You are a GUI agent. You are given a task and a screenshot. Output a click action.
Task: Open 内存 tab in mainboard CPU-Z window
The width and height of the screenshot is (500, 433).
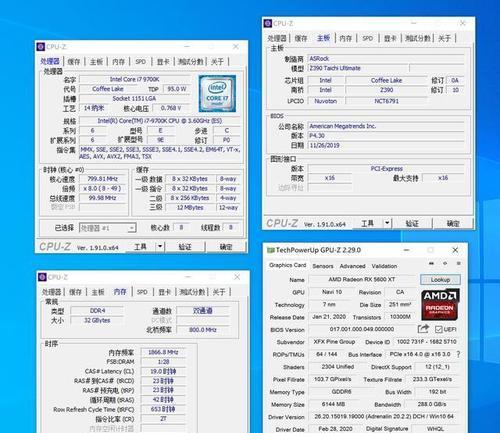coord(346,38)
